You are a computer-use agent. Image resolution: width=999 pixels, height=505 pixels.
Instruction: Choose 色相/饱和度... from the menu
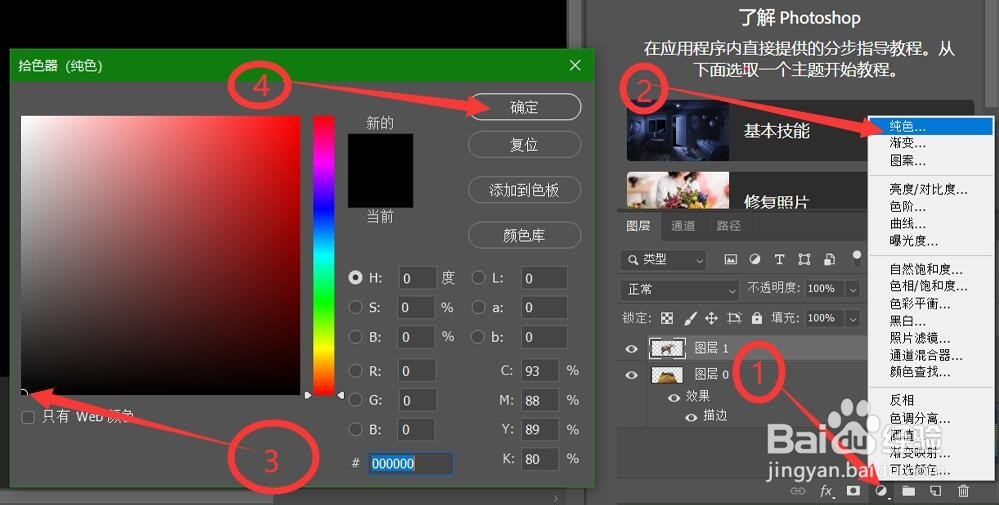click(930, 286)
